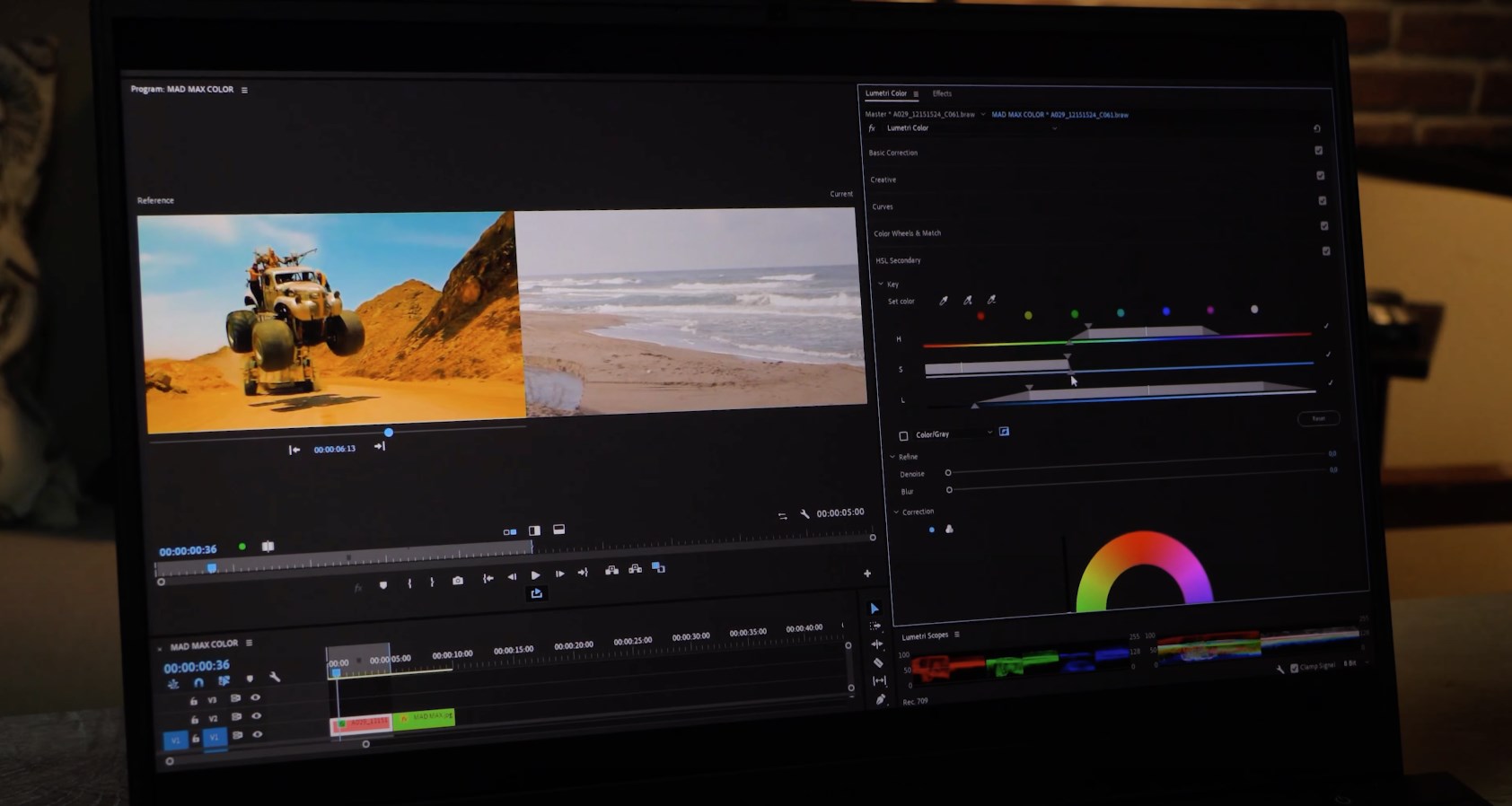Step forward one frame
The image size is (1512, 806).
click(x=559, y=574)
